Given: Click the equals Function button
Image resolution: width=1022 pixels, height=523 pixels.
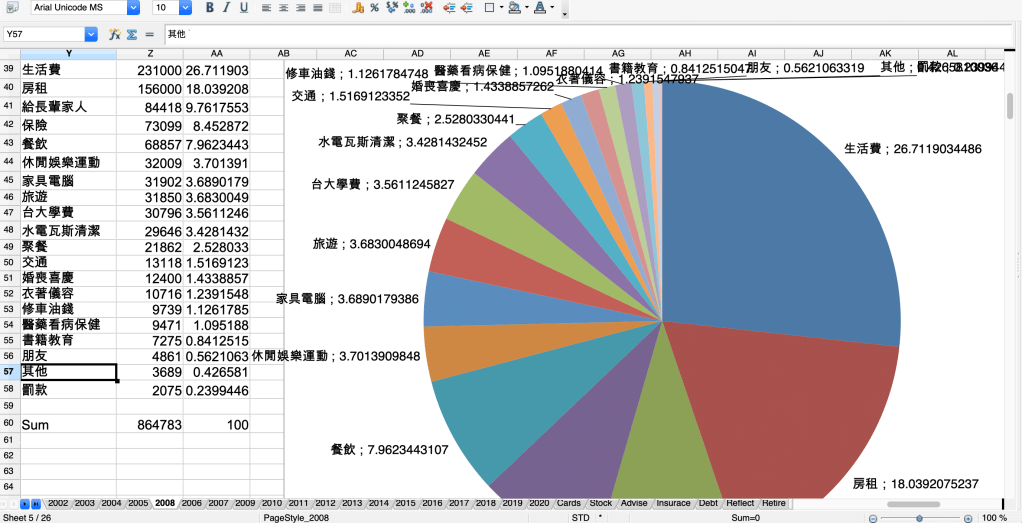Looking at the screenshot, I should pyautogui.click(x=148, y=34).
